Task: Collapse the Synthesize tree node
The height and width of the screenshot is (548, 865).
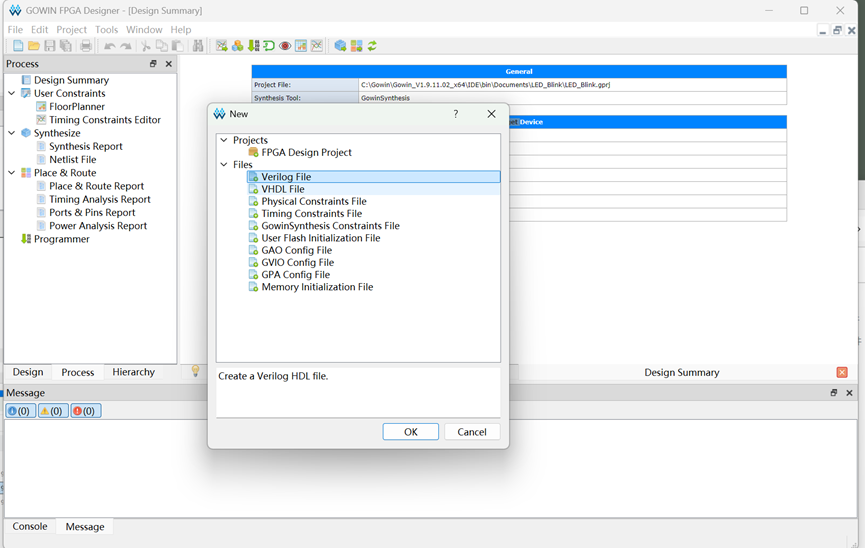Action: point(12,133)
